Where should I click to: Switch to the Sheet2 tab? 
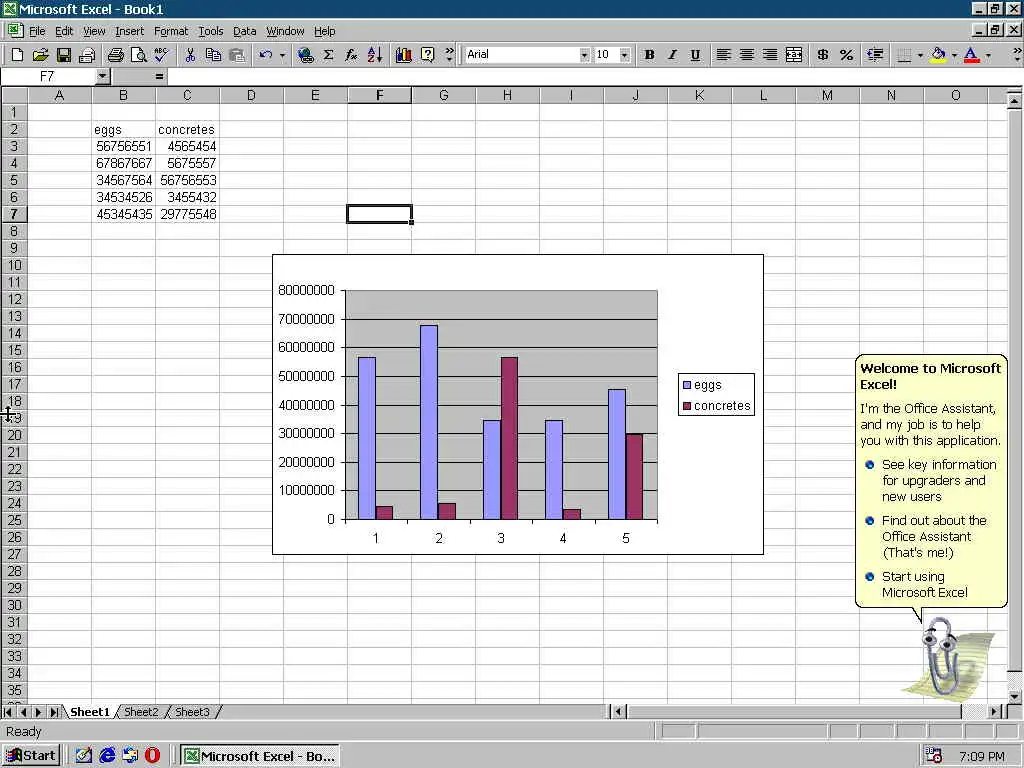click(141, 712)
